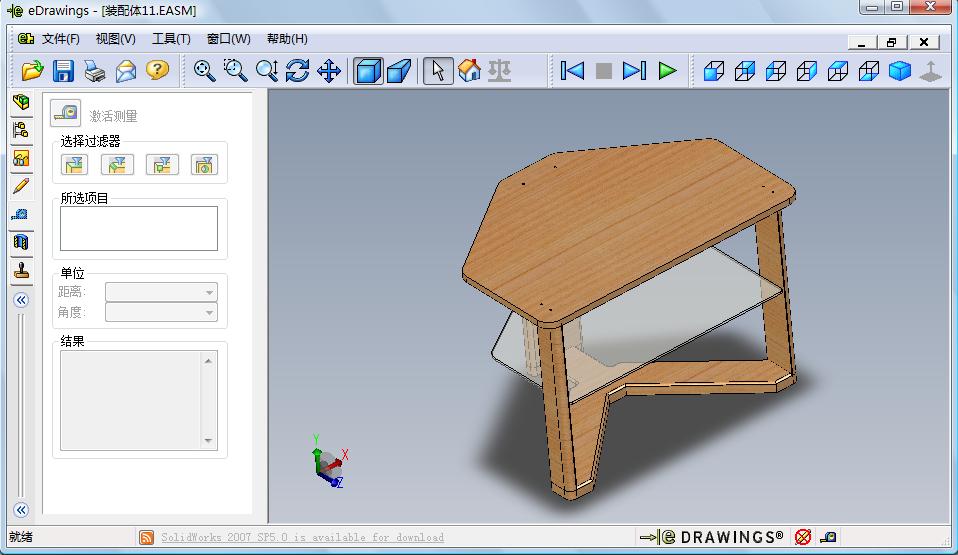
Task: Send the drawing via the envelope icon
Action: pyautogui.click(x=126, y=71)
